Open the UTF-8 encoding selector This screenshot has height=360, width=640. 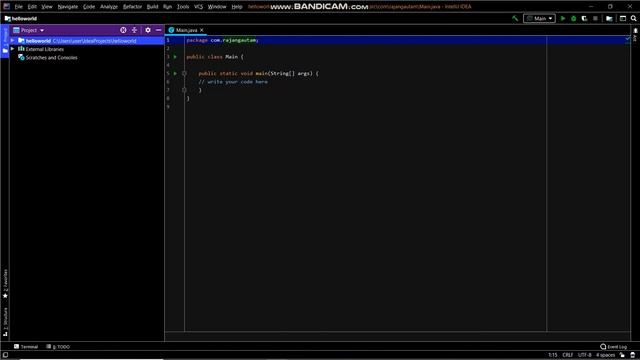584,355
